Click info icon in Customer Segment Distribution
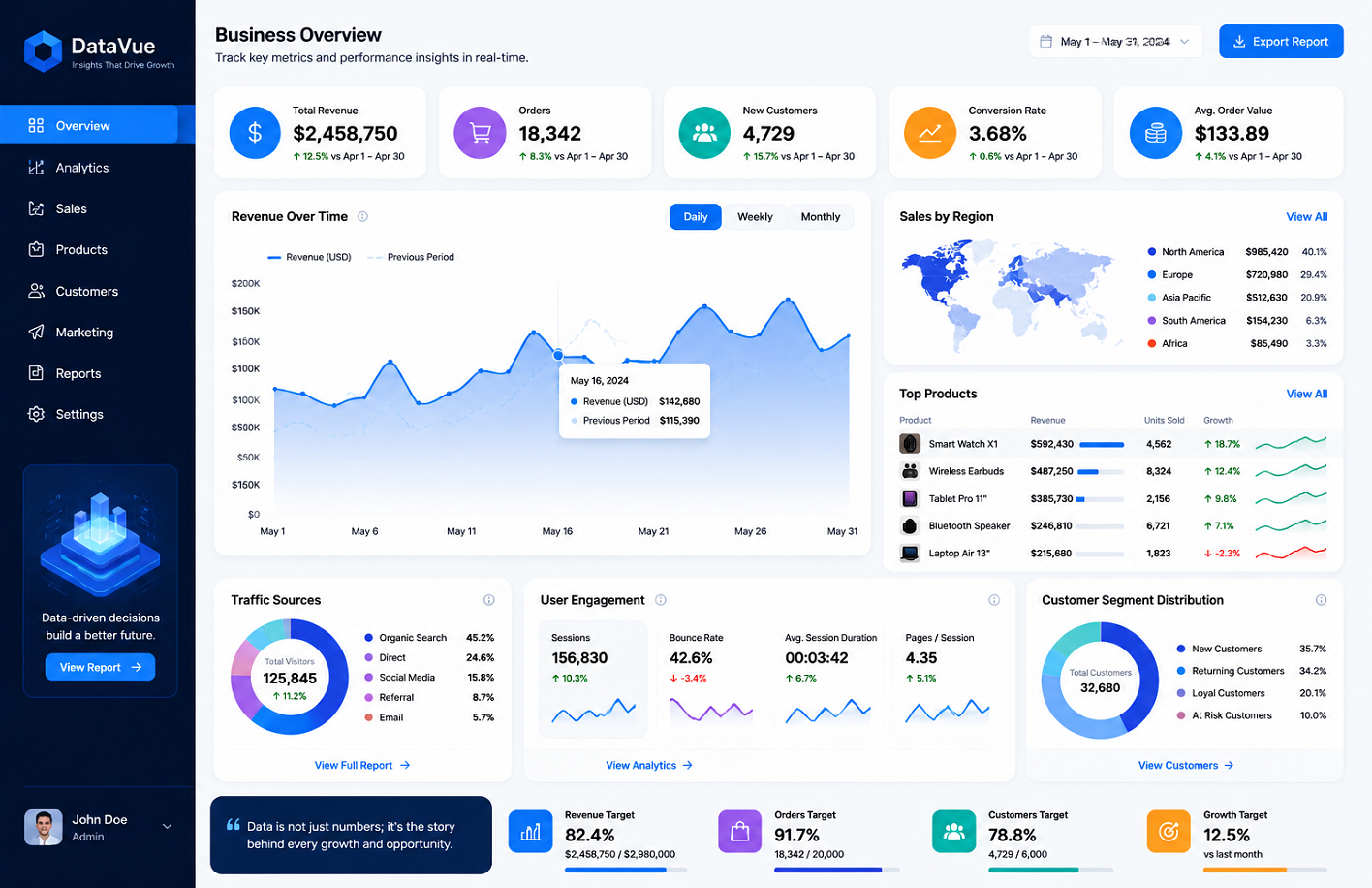Image resolution: width=1372 pixels, height=888 pixels. 1321,600
